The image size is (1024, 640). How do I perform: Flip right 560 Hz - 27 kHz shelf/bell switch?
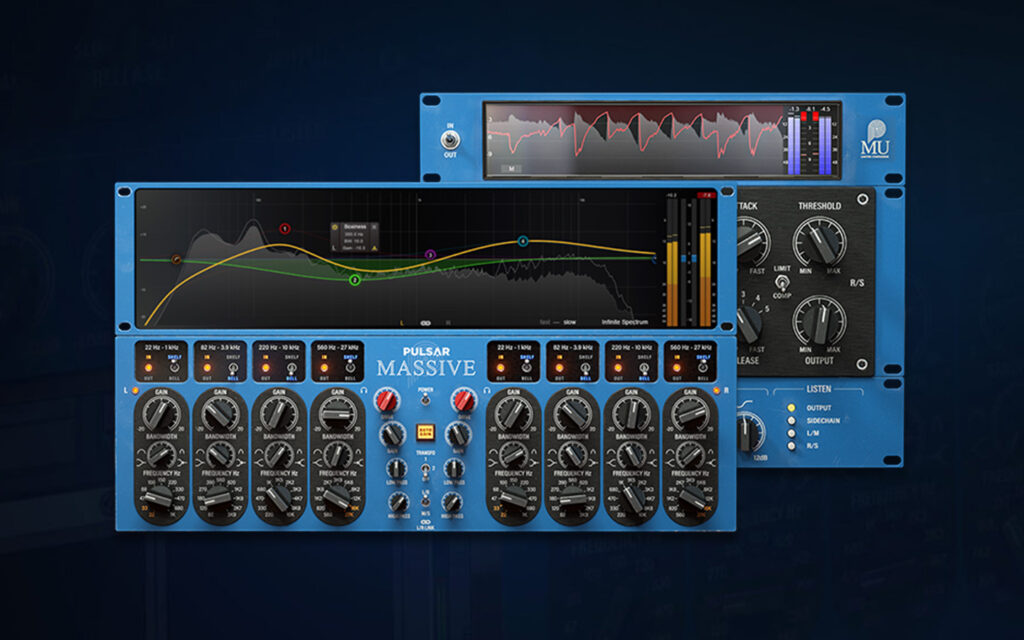click(x=703, y=368)
